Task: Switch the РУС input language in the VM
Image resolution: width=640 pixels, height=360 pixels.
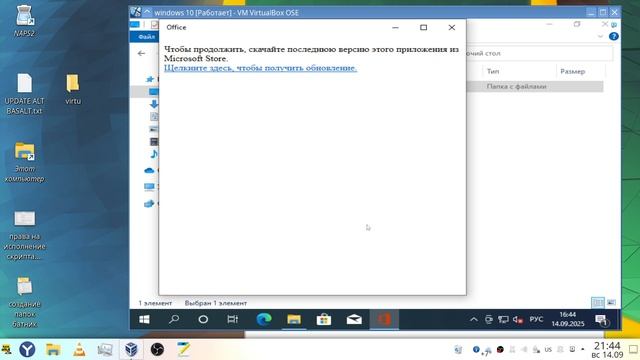Action: (536, 319)
